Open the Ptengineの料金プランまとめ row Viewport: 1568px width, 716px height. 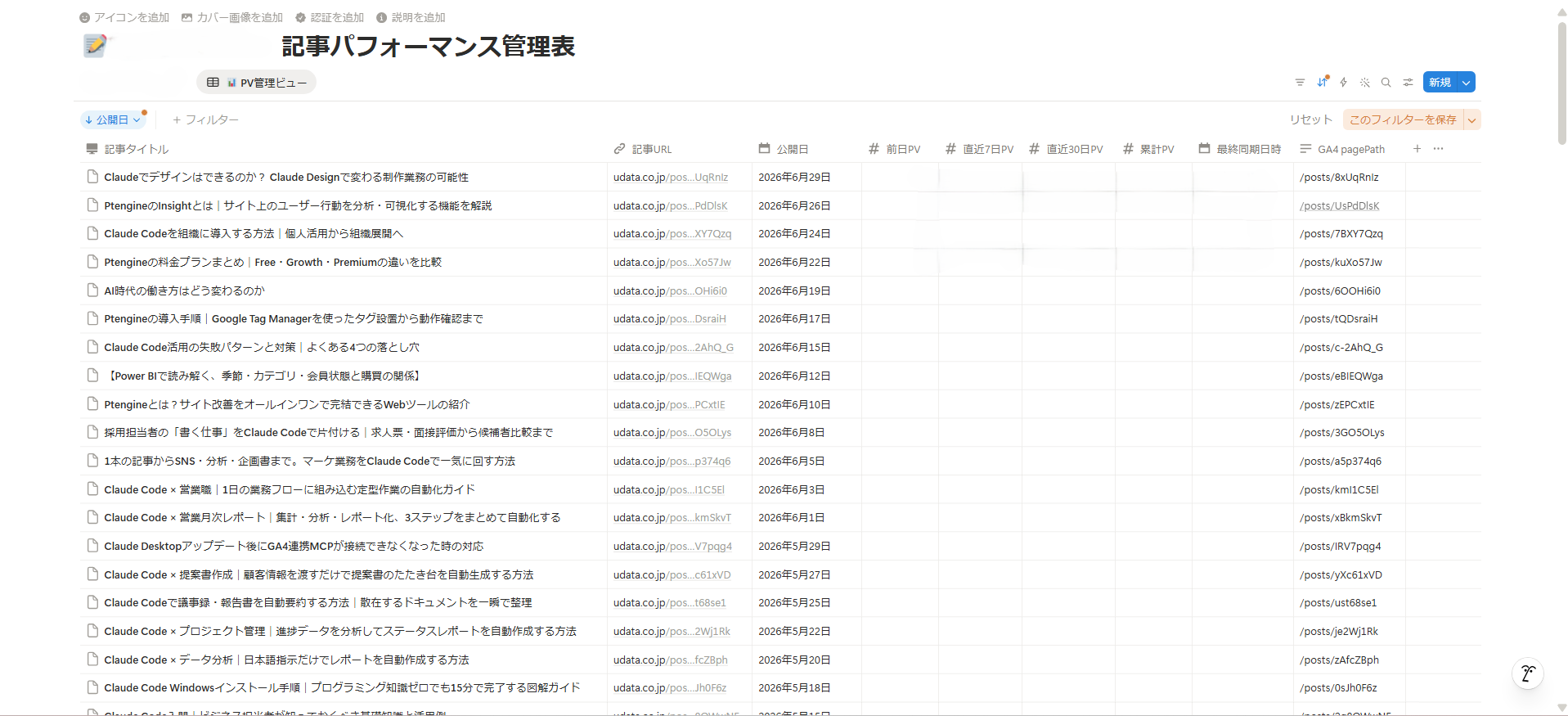[272, 262]
